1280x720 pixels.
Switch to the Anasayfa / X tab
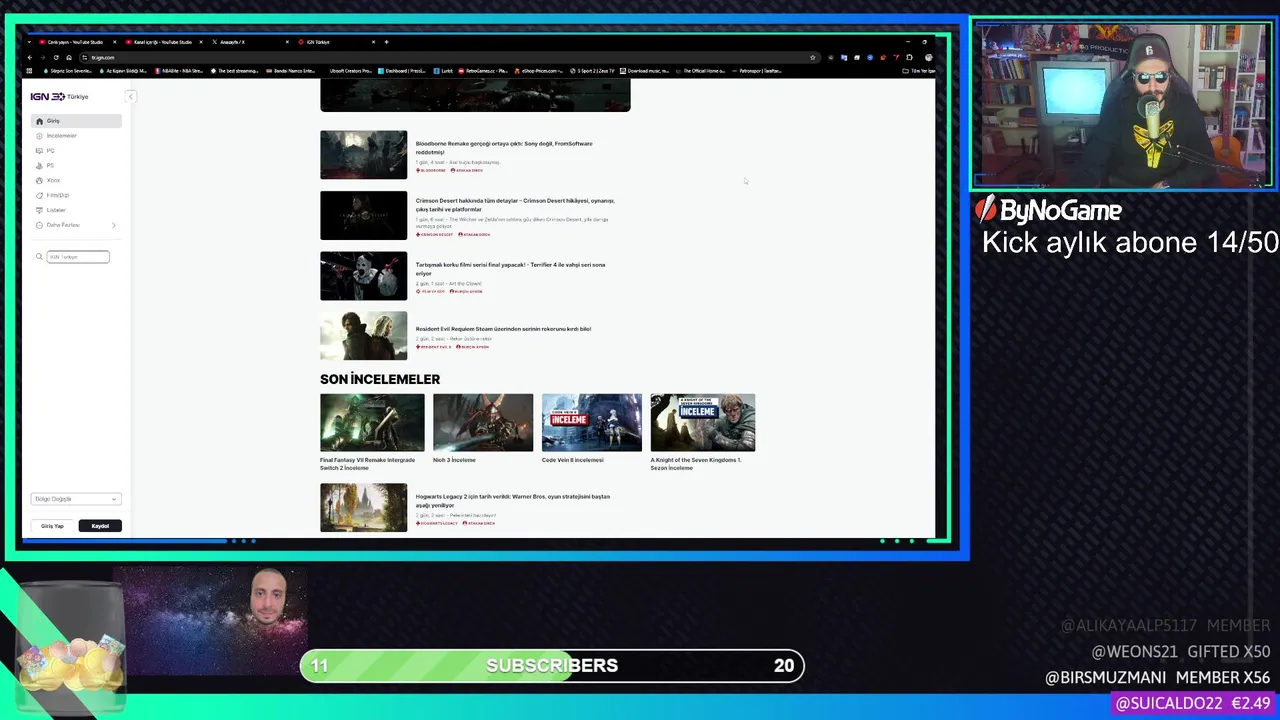249,42
